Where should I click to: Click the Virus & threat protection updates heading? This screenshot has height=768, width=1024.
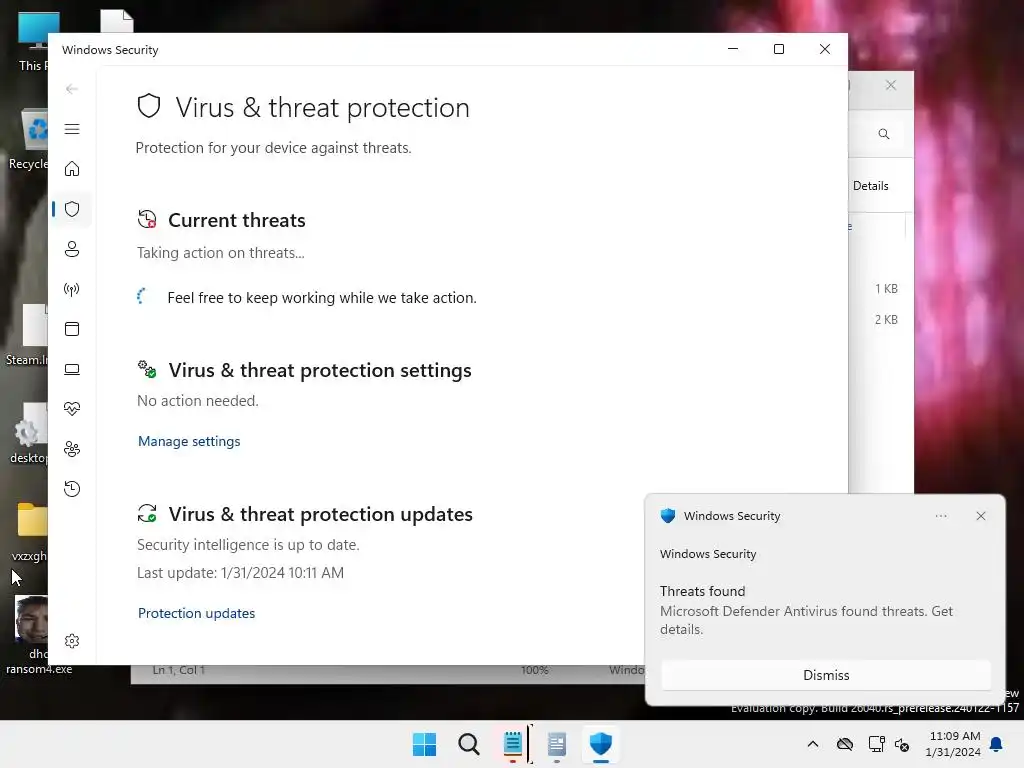(x=320, y=515)
